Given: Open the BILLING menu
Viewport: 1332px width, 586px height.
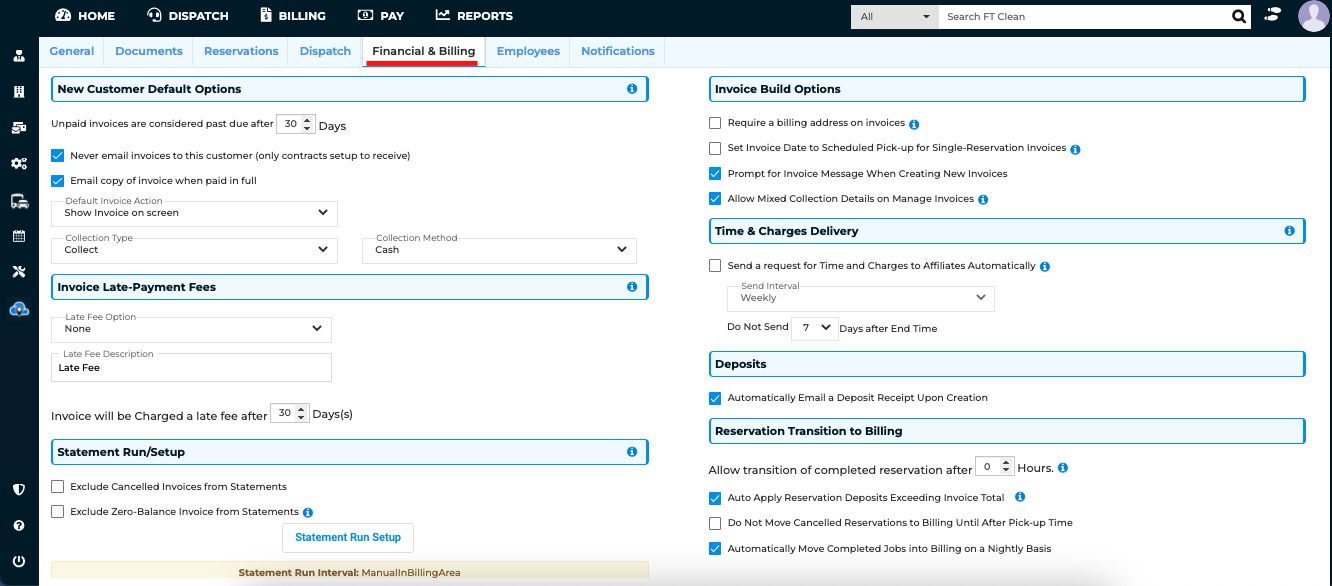Looking at the screenshot, I should 293,16.
